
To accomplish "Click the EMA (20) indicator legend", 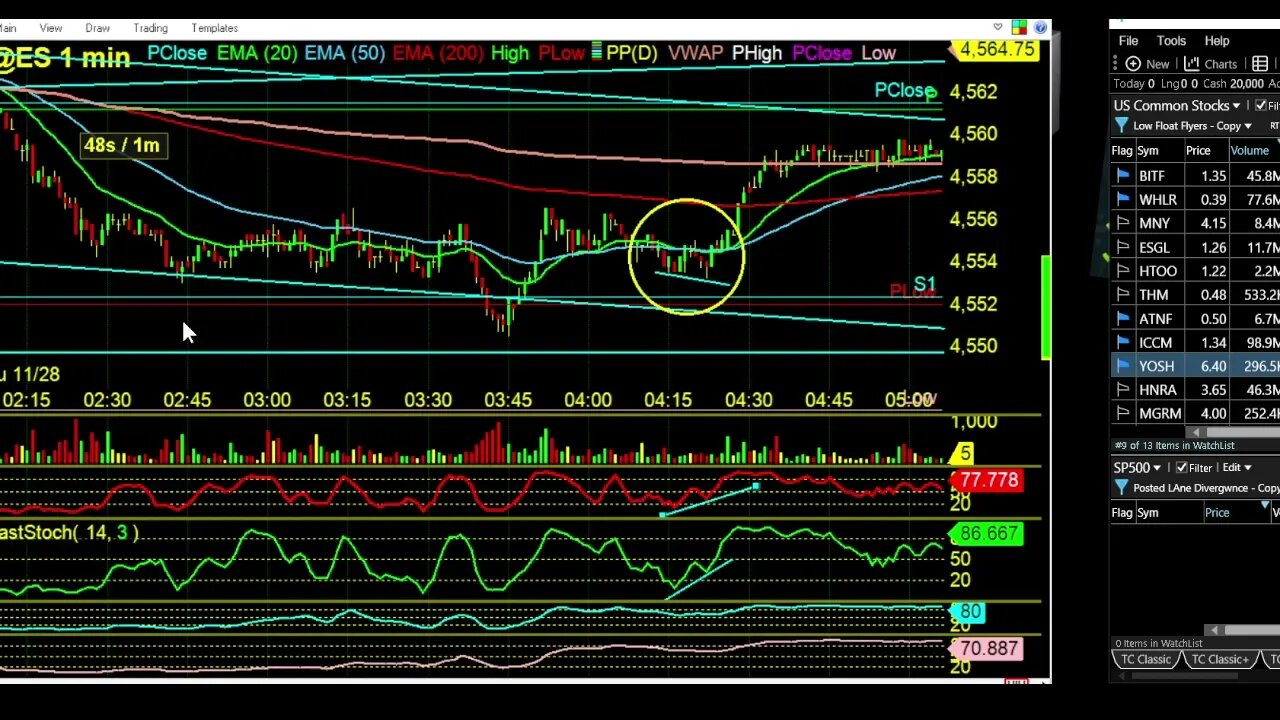I will click(257, 52).
